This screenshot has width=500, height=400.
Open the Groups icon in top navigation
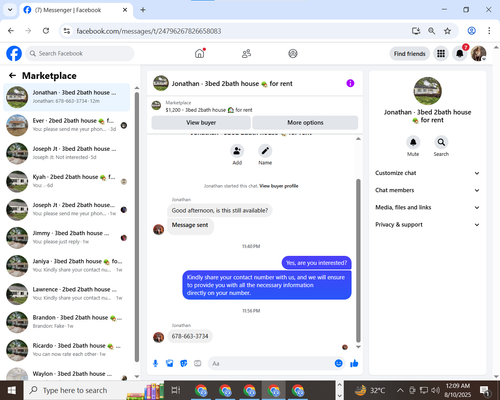293,53
